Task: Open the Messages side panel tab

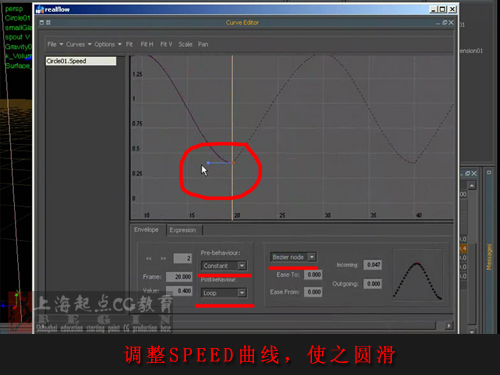Action: point(489,257)
